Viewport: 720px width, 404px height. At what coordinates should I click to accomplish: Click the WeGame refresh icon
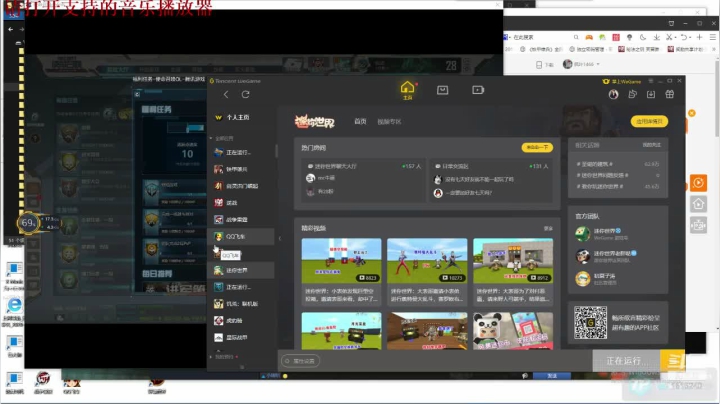point(246,95)
